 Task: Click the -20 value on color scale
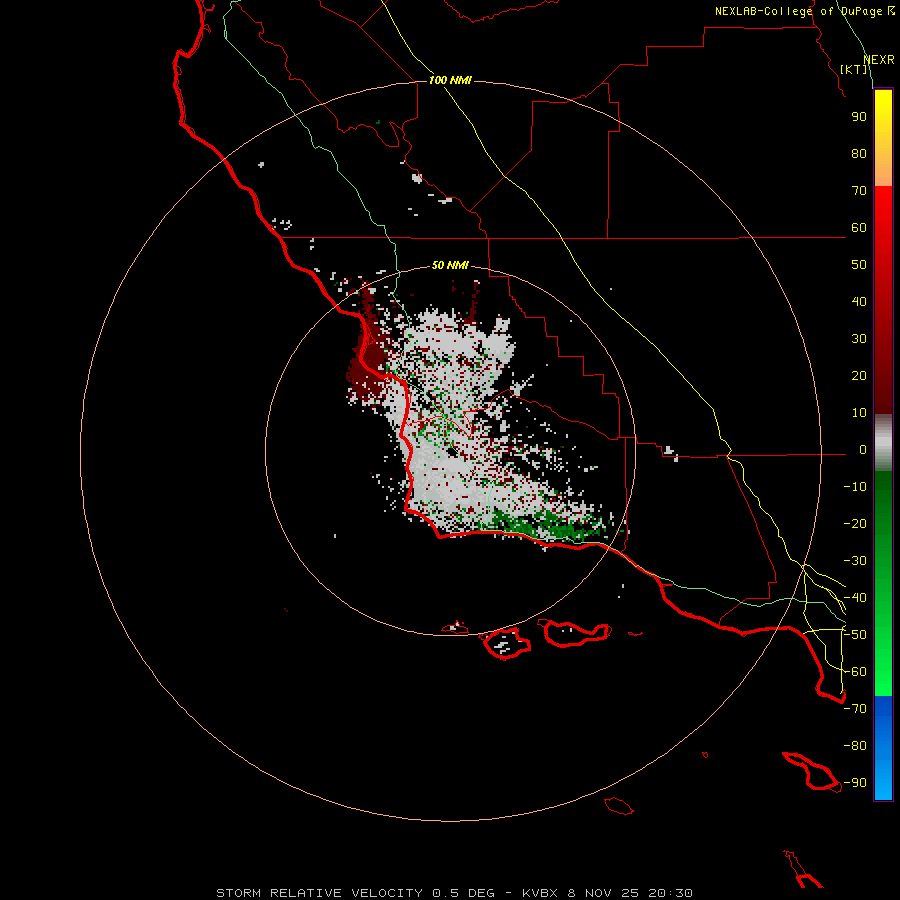(x=855, y=523)
